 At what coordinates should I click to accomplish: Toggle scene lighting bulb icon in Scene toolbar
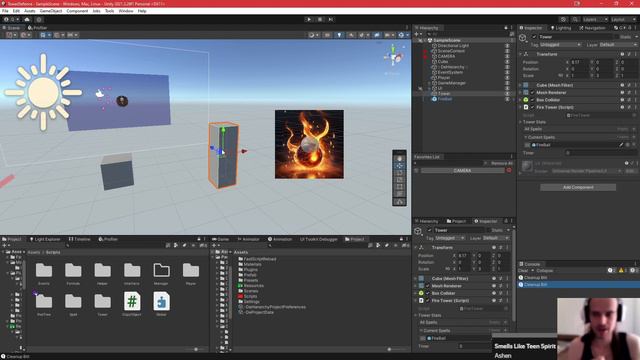click(339, 35)
